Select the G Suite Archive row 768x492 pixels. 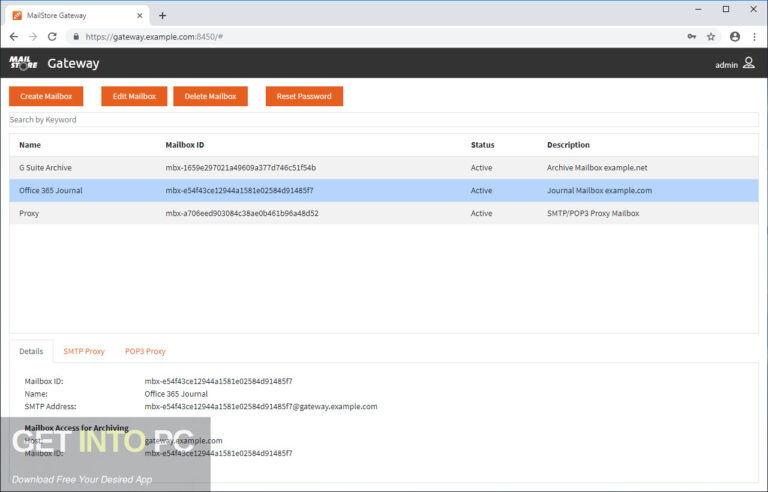pyautogui.click(x=384, y=168)
